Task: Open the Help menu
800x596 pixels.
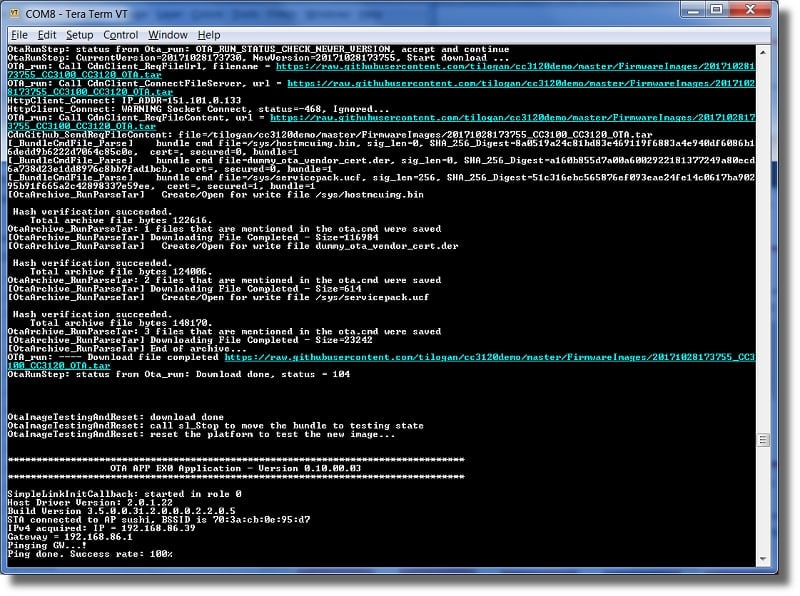Action: 209,35
